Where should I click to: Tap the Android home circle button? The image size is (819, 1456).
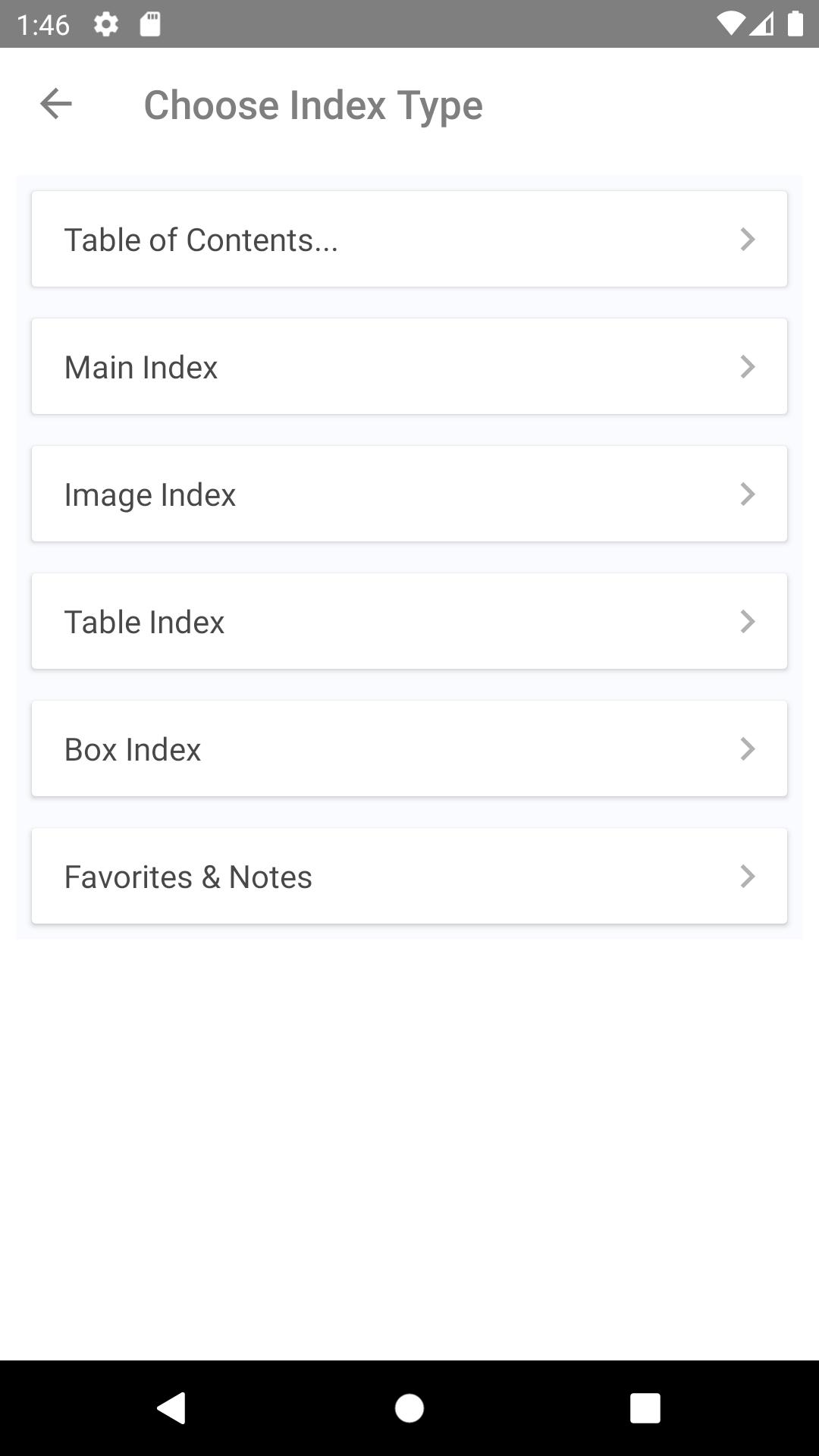409,1408
